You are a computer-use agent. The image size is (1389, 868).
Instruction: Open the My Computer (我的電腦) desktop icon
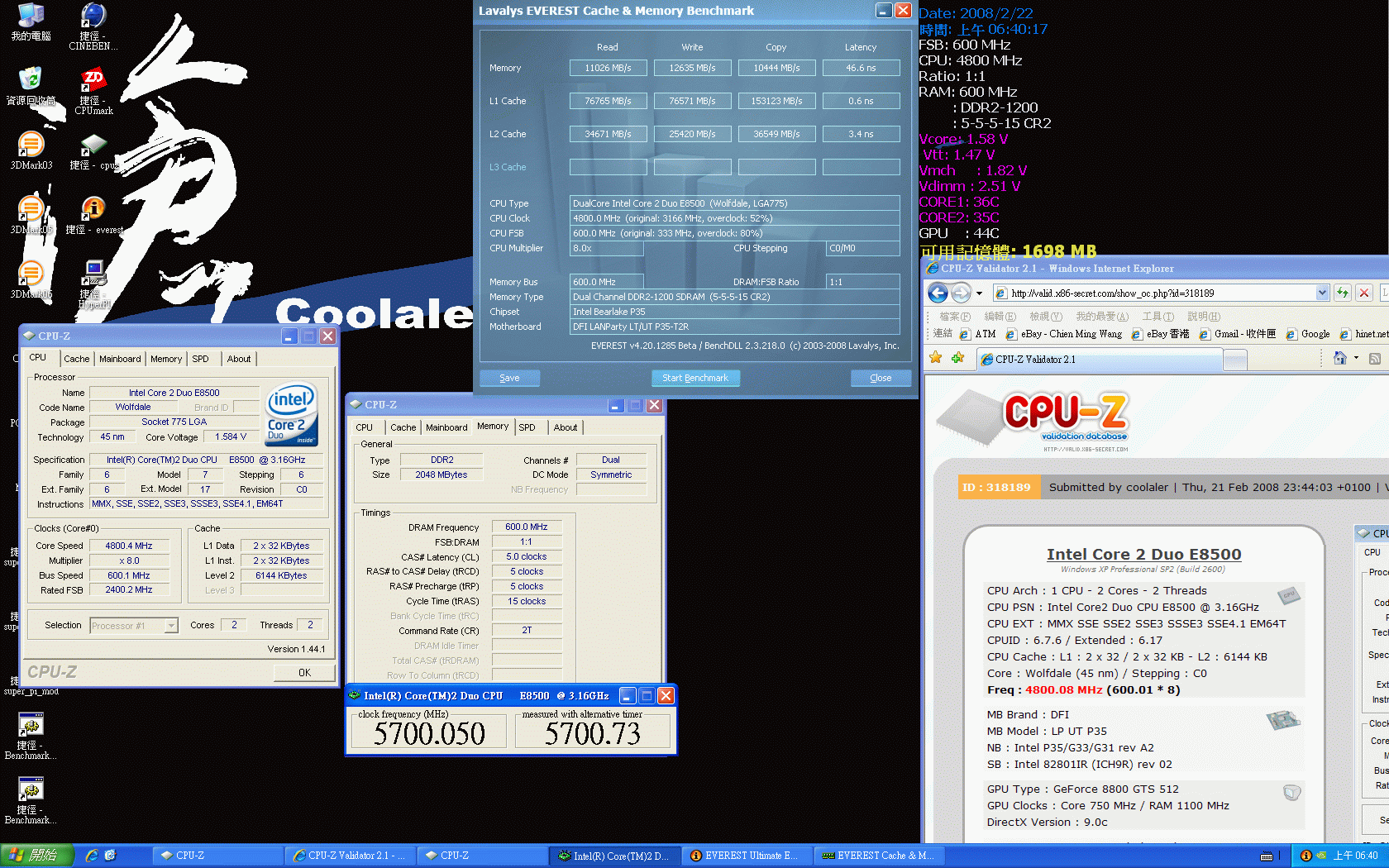tap(31, 21)
